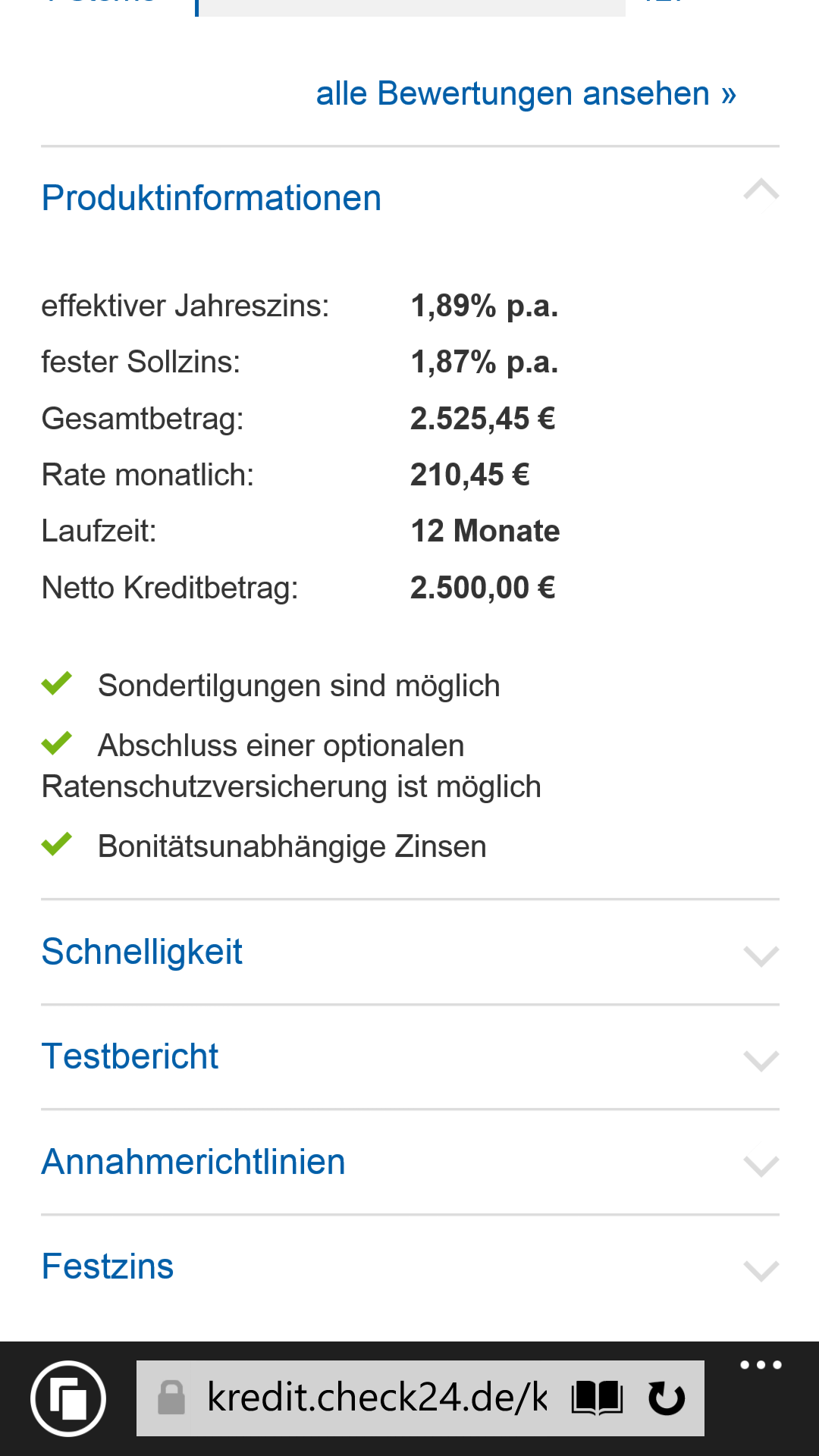Collapse Produktinformationen with the up chevron
819x1456 pixels.
[761, 190]
